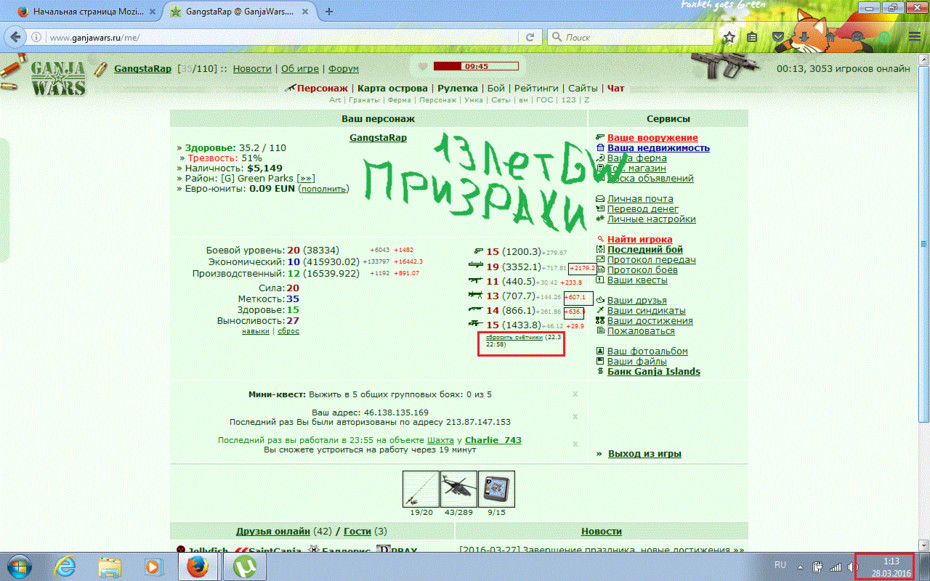Save page to Pocket icon

(x=778, y=37)
